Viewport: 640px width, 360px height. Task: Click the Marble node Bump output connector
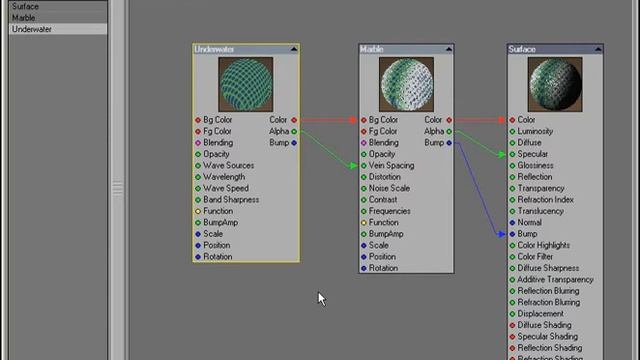[449, 143]
